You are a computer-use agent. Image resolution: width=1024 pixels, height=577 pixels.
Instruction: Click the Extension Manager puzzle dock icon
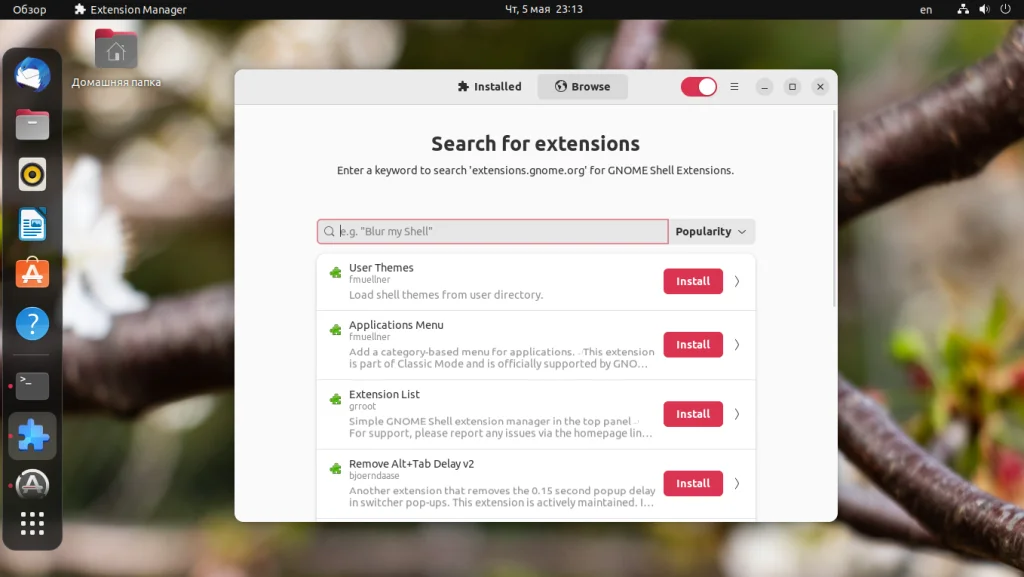[32, 435]
